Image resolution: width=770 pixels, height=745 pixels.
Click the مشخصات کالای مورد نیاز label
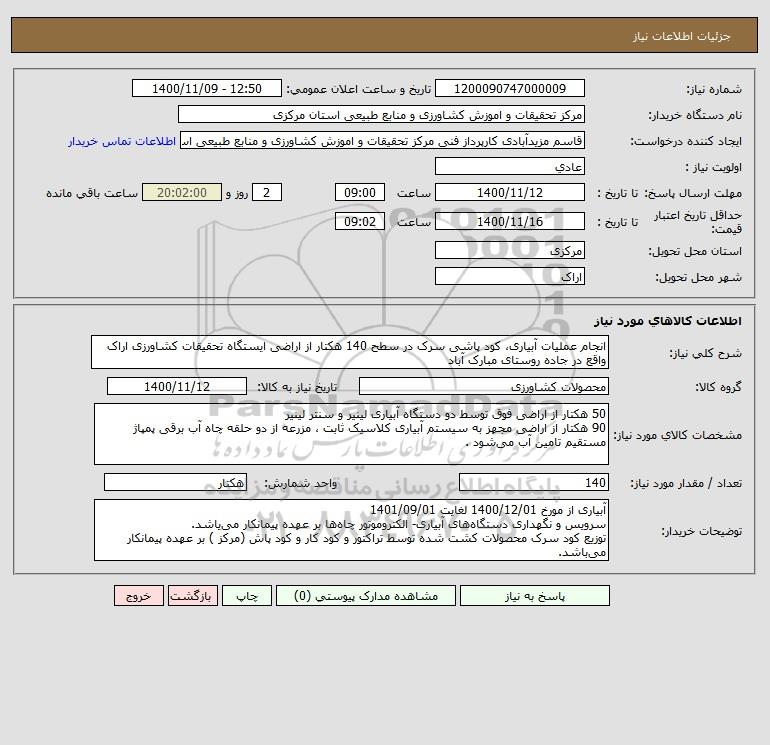tap(678, 435)
